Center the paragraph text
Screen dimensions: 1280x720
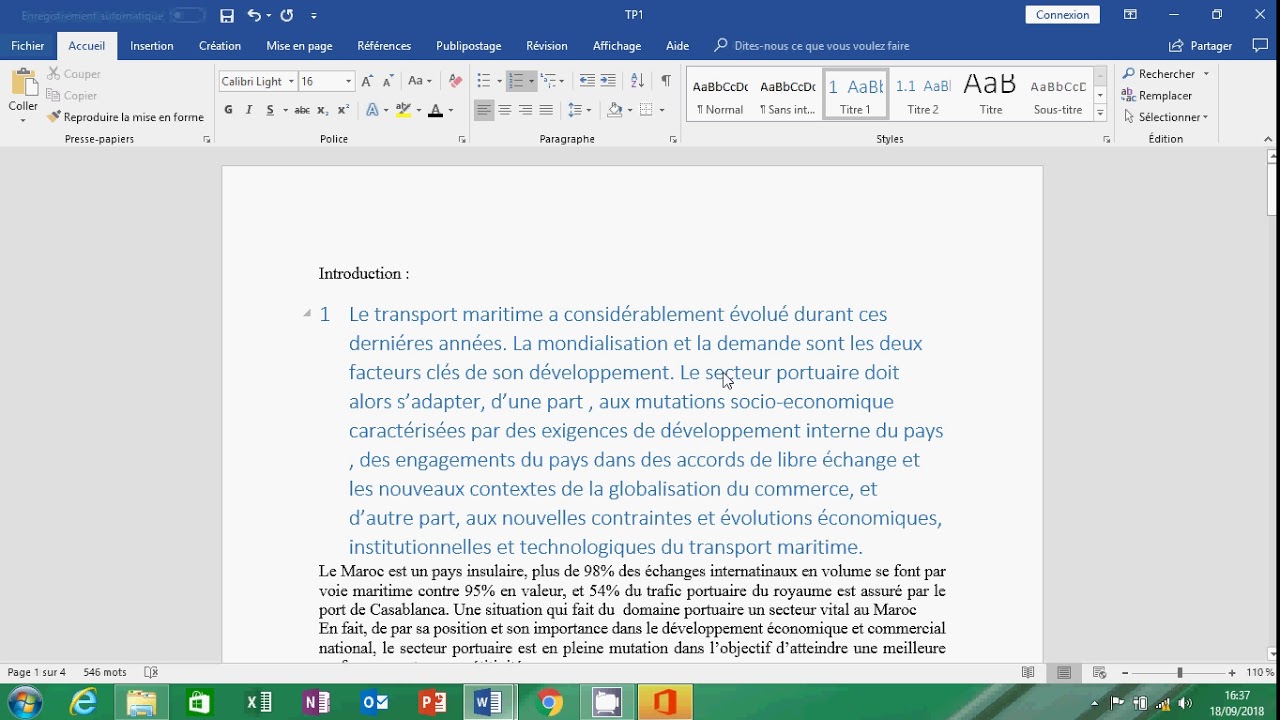[x=505, y=110]
